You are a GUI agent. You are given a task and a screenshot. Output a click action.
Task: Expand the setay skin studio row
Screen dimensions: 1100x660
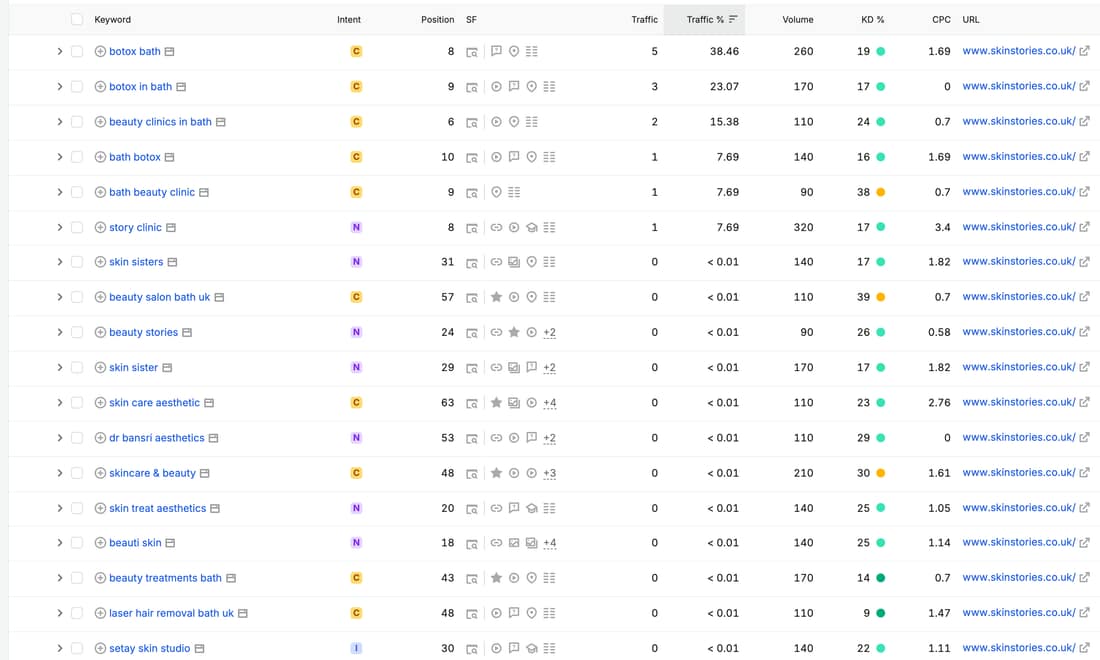60,648
